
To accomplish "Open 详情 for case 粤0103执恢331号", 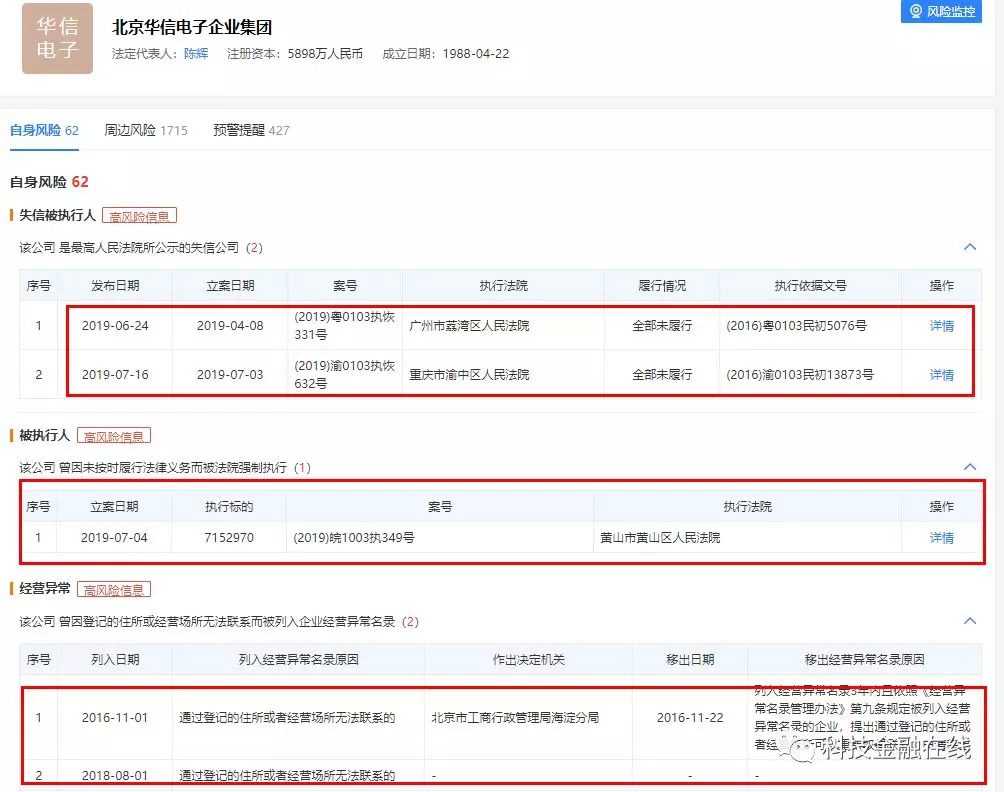I will [941, 326].
